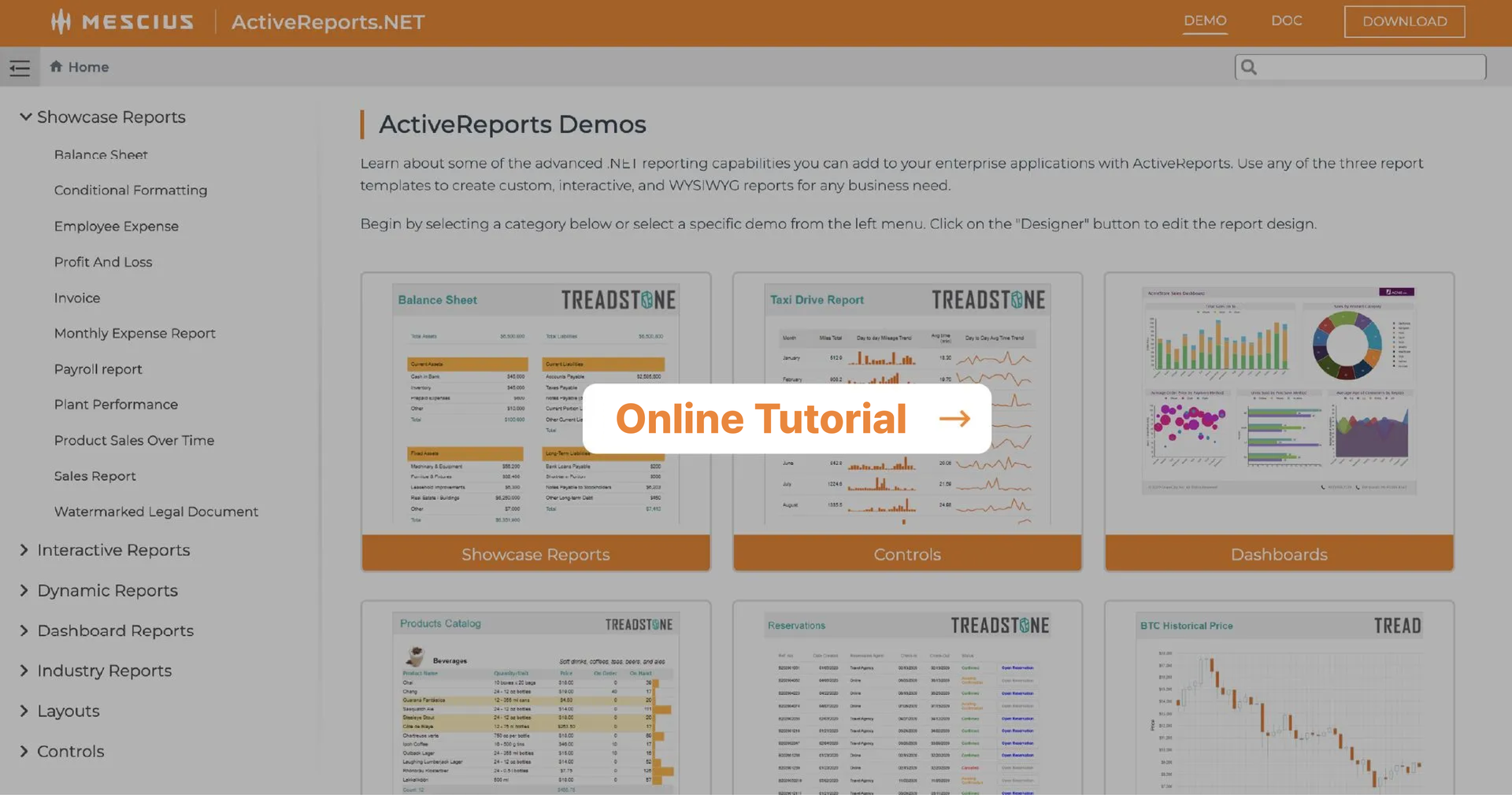The image size is (1512, 795).
Task: Select Employee Expense in sidebar
Action: 117,227
